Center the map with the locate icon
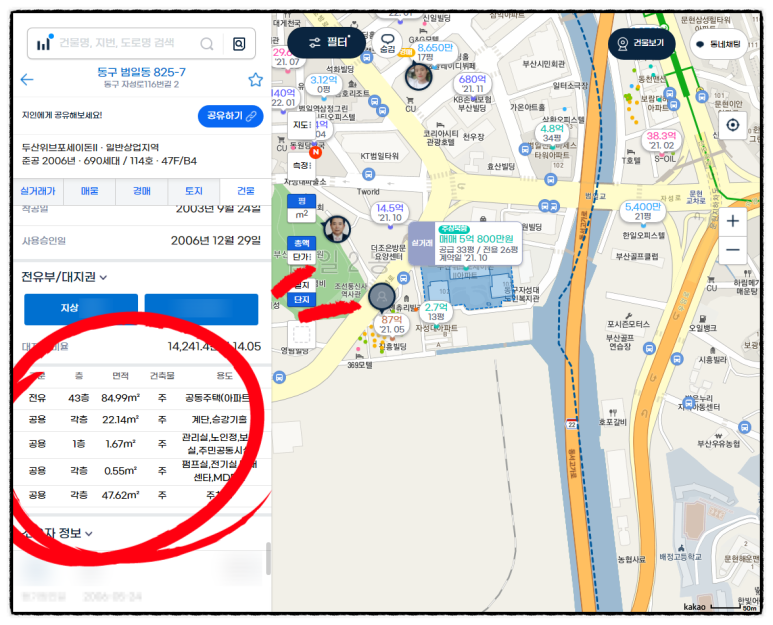This screenshot has width=773, height=625. point(733,125)
